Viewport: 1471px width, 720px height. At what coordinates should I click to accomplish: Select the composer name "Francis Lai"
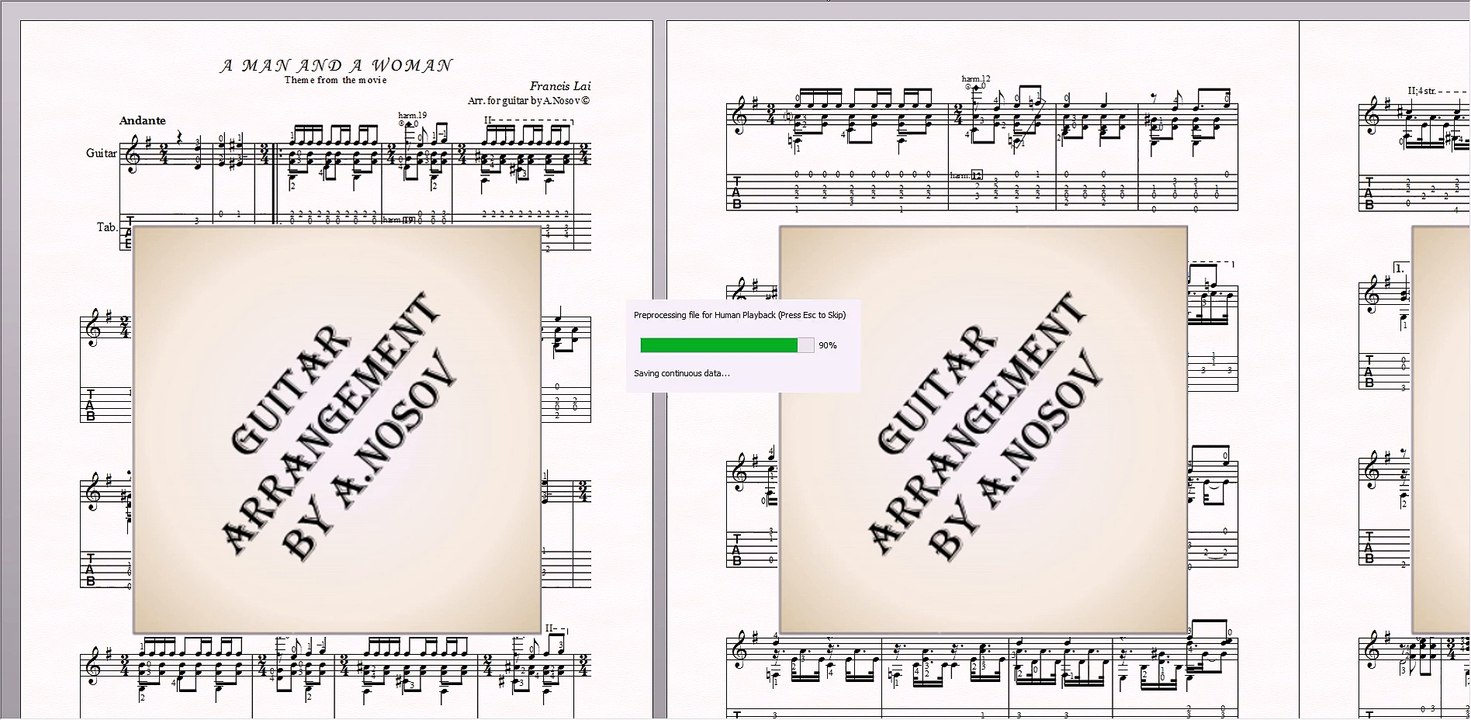click(x=560, y=86)
